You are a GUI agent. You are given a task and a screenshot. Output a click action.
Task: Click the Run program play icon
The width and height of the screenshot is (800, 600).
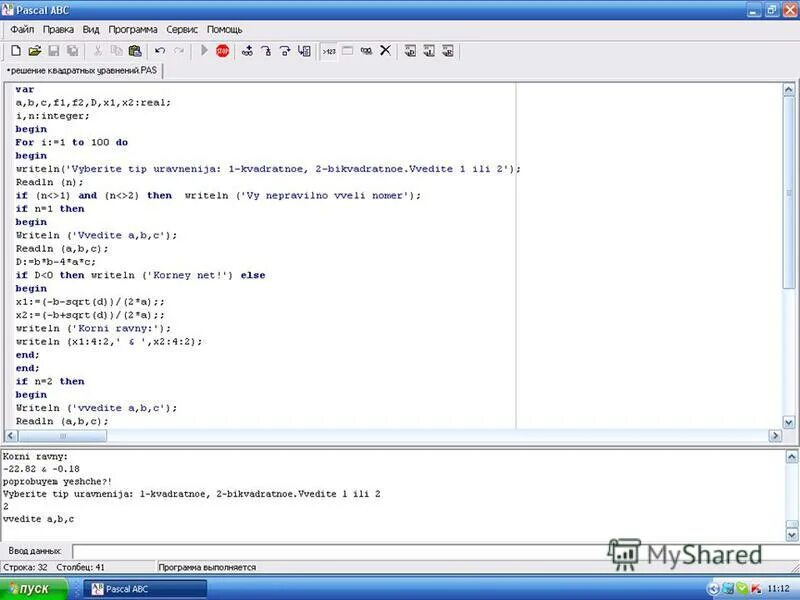(204, 51)
